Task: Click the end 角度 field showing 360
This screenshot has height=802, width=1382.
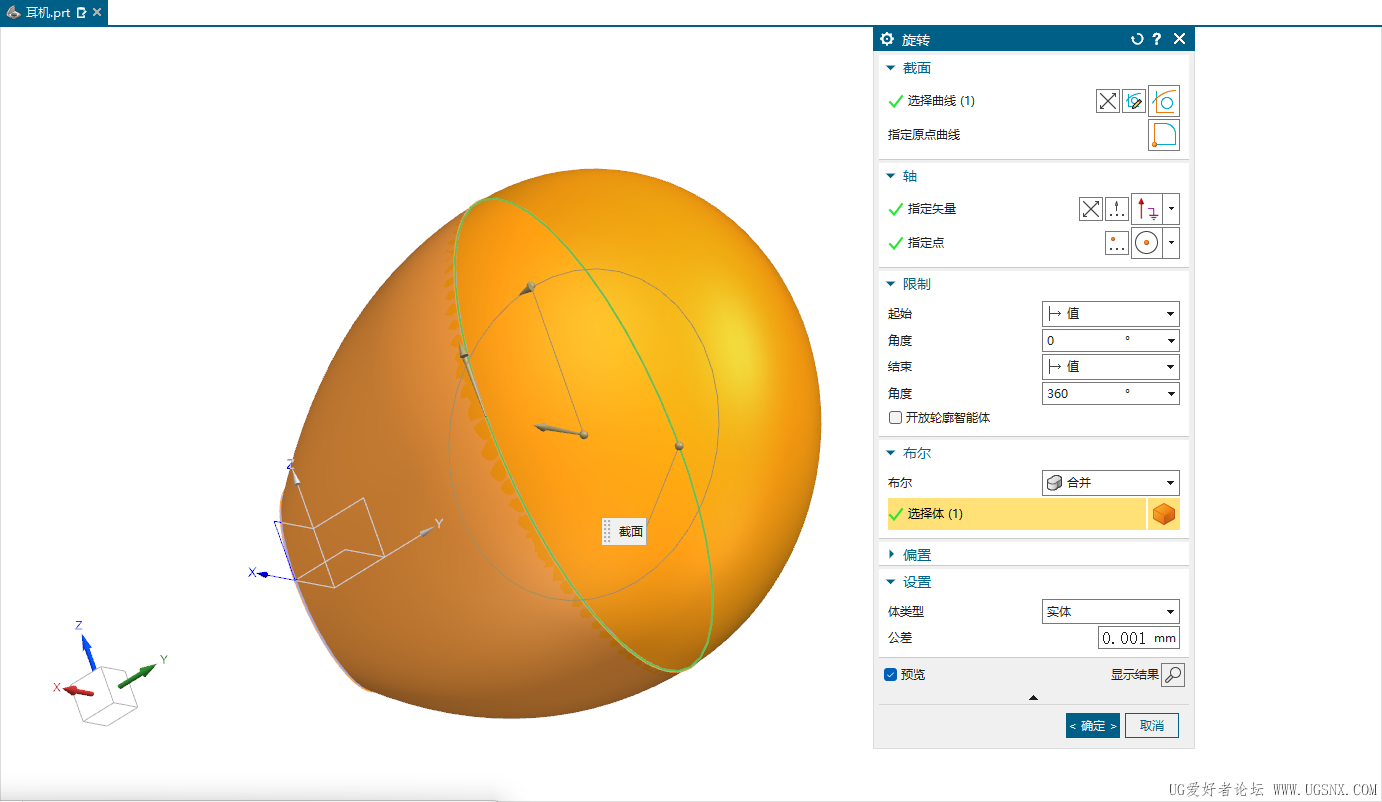Action: (1111, 393)
